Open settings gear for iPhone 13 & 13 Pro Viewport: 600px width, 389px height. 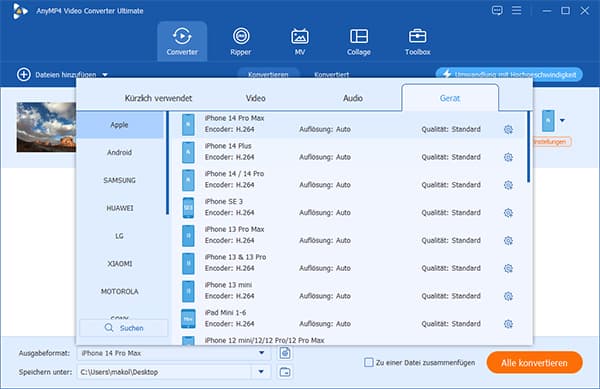(x=508, y=269)
